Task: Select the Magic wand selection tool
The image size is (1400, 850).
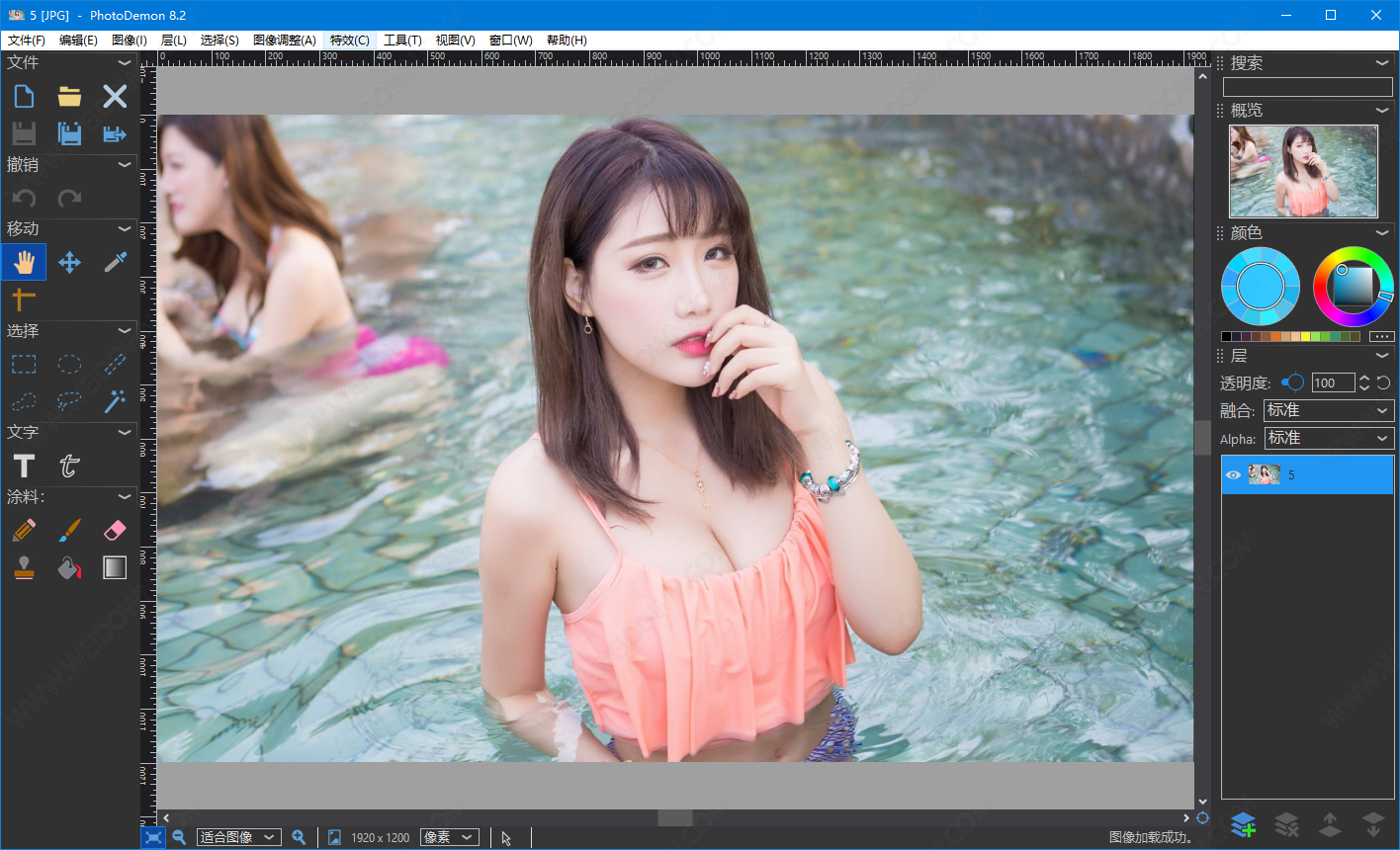Action: pos(115,401)
